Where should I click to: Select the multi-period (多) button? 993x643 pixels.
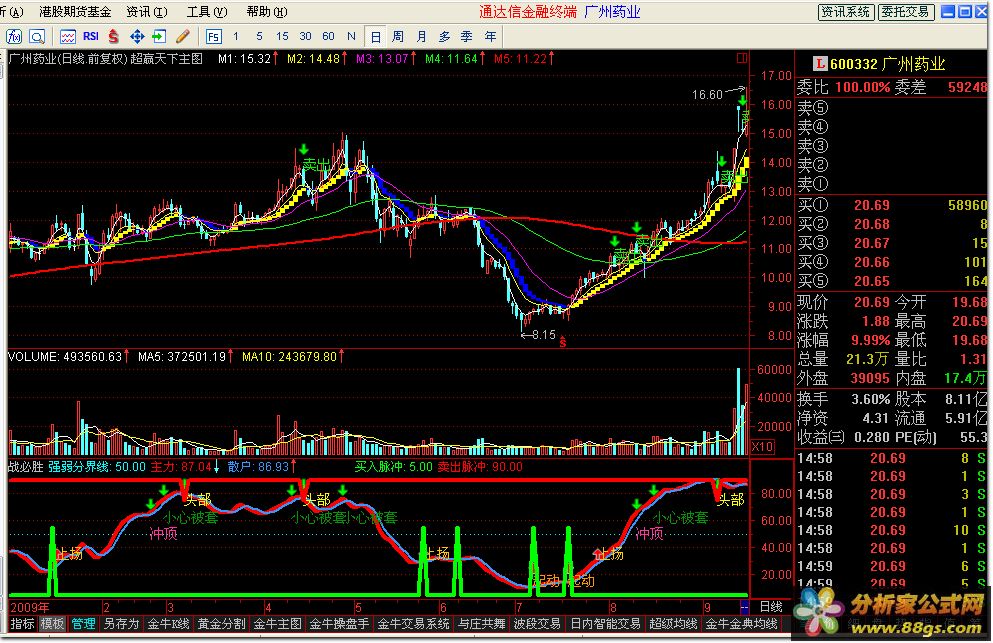point(444,37)
